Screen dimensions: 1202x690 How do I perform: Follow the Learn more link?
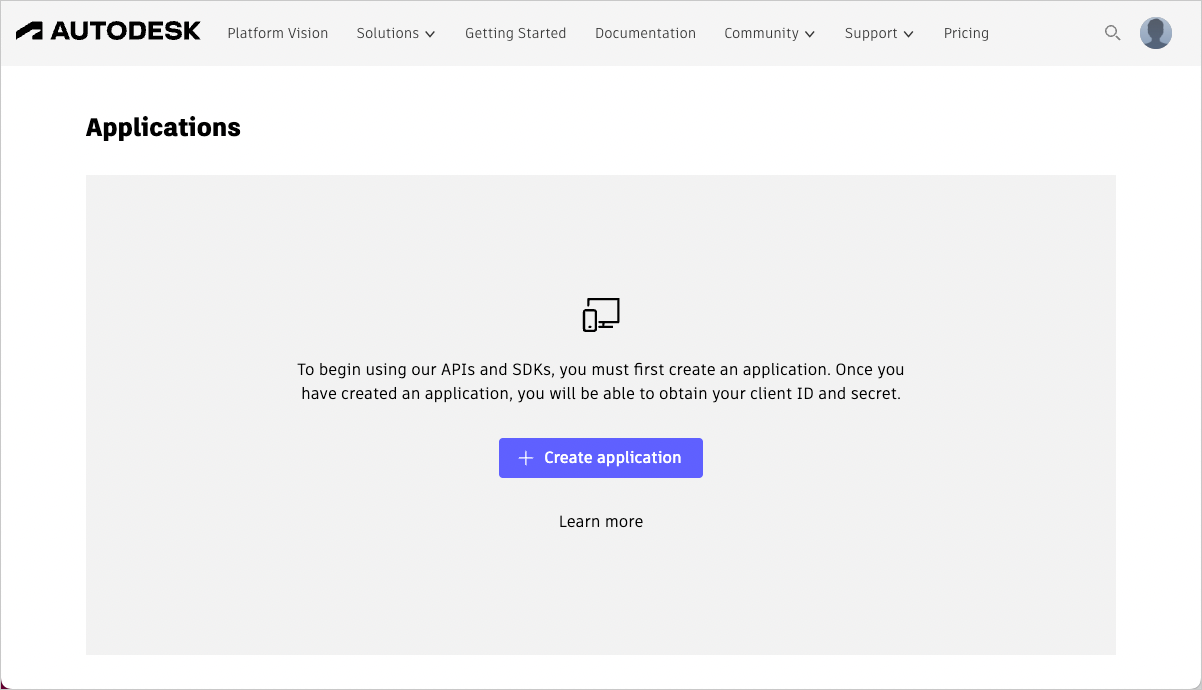point(601,521)
